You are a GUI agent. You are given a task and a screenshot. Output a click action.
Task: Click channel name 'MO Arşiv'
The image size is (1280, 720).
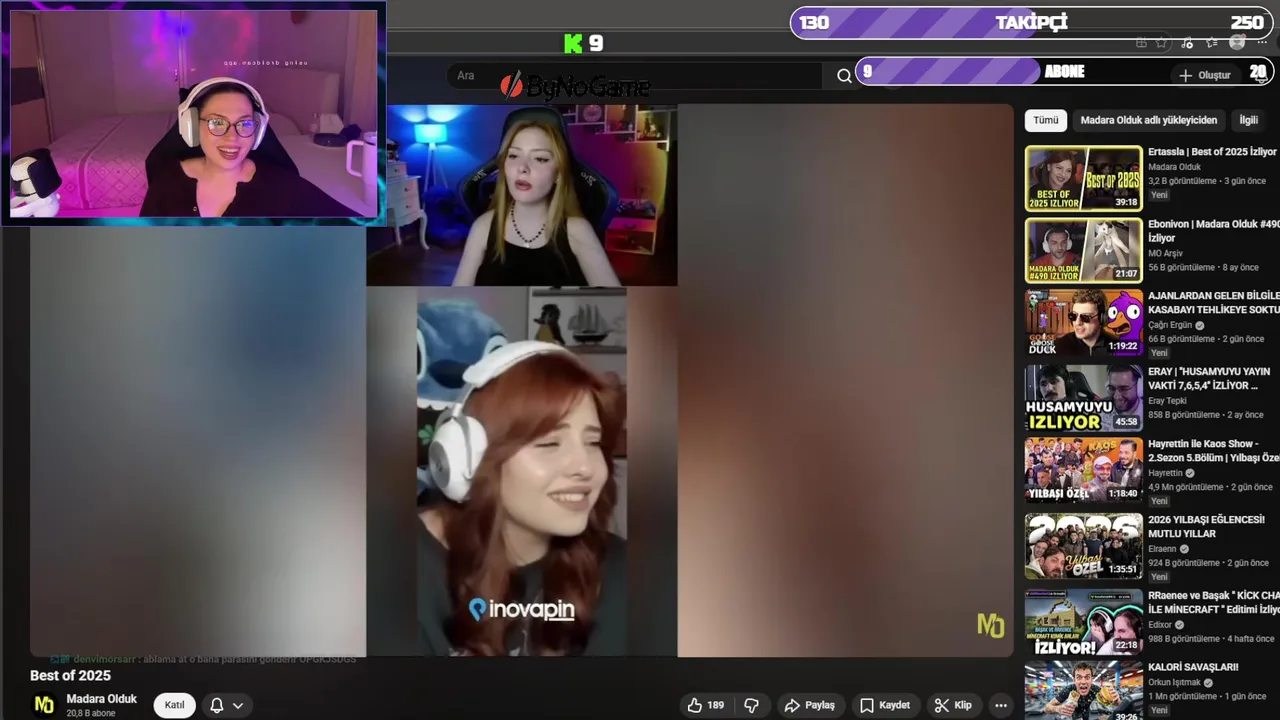tap(1166, 253)
